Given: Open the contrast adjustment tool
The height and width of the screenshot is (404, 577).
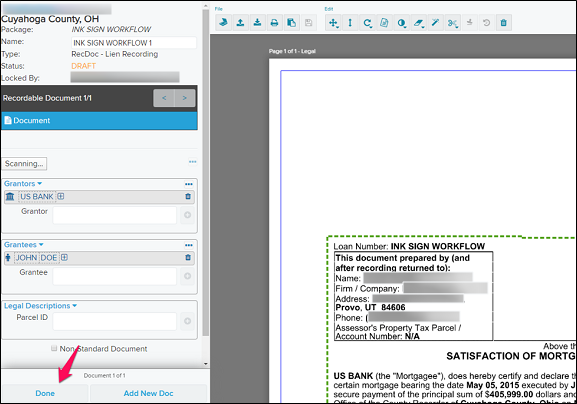Looking at the screenshot, I should pos(401,23).
